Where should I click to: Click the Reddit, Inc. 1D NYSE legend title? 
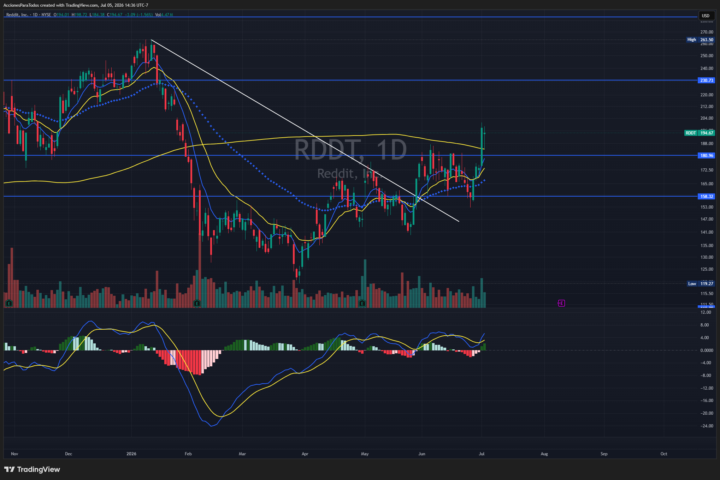coord(28,15)
